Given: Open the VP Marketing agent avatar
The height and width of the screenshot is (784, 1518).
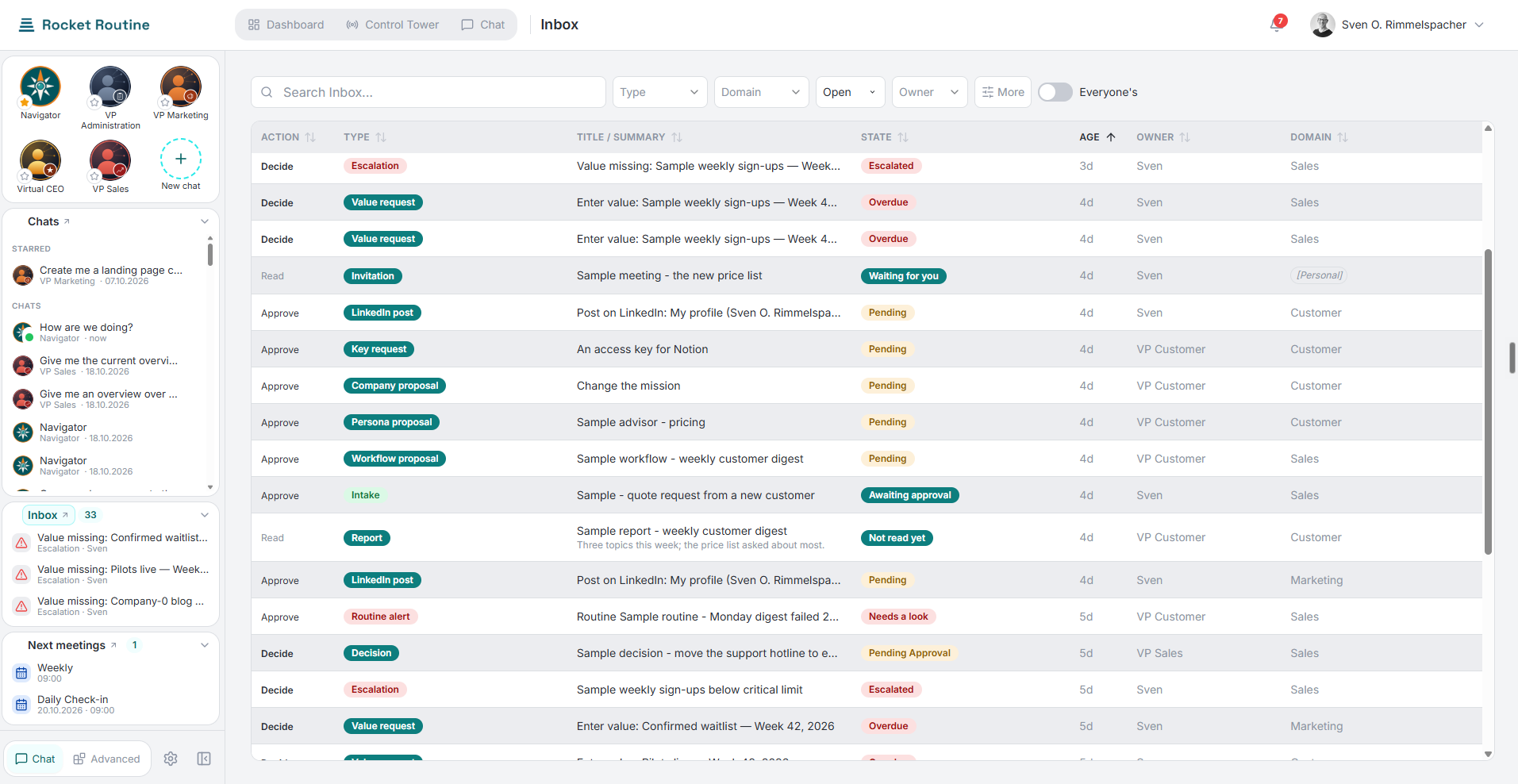Looking at the screenshot, I should [x=181, y=86].
